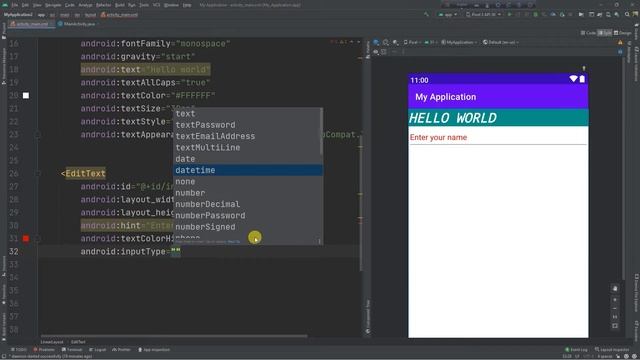
Task: Open the File menu
Action: tap(15, 5)
